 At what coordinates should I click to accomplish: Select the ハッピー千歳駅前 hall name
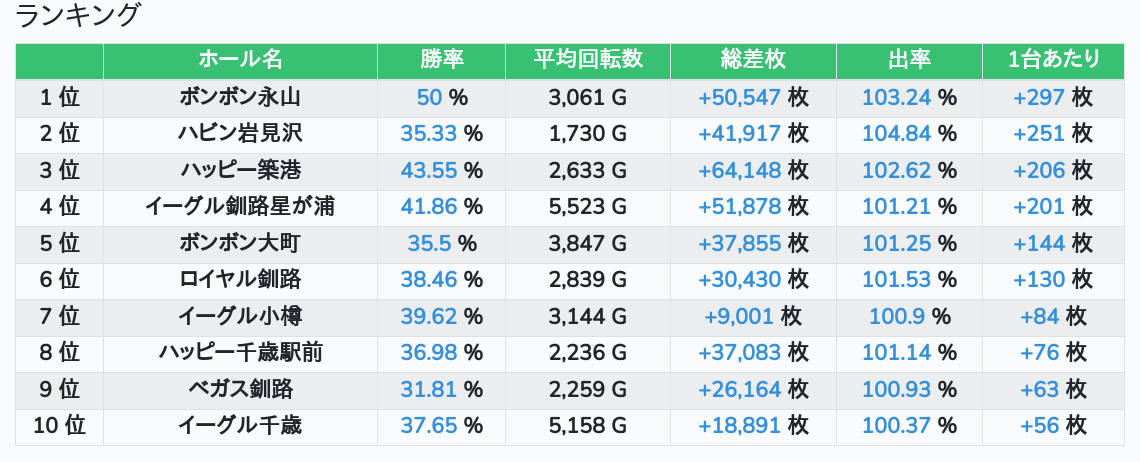pyautogui.click(x=240, y=352)
